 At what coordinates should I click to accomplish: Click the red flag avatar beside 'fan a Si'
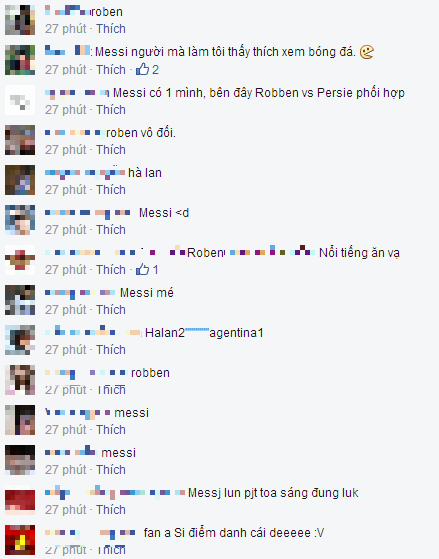pyautogui.click(x=20, y=540)
